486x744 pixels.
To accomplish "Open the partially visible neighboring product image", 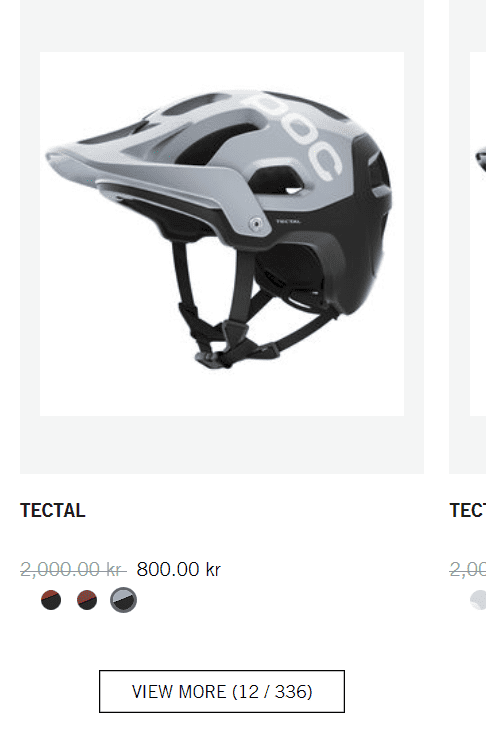I will click(x=478, y=234).
